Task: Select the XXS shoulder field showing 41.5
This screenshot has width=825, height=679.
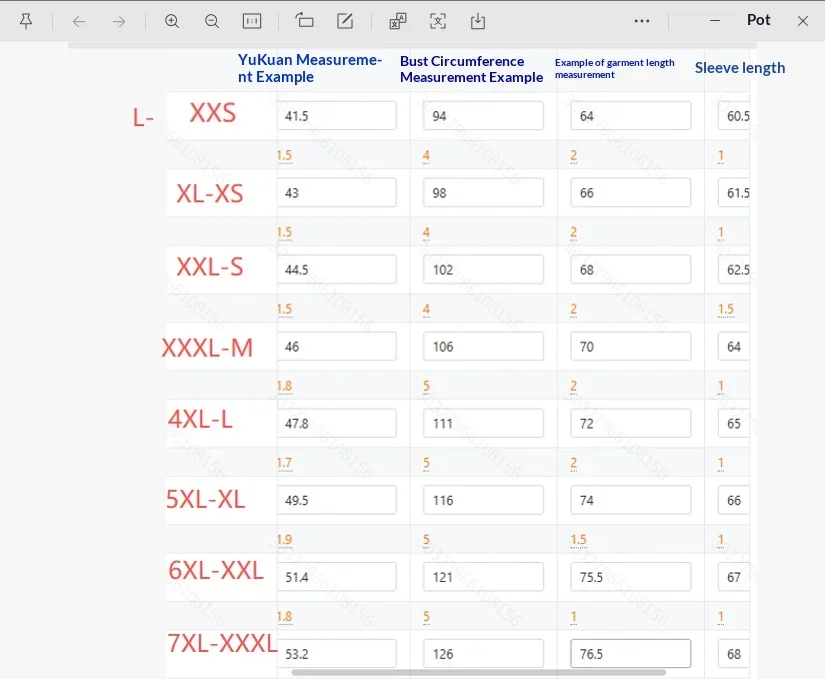Action: [337, 116]
